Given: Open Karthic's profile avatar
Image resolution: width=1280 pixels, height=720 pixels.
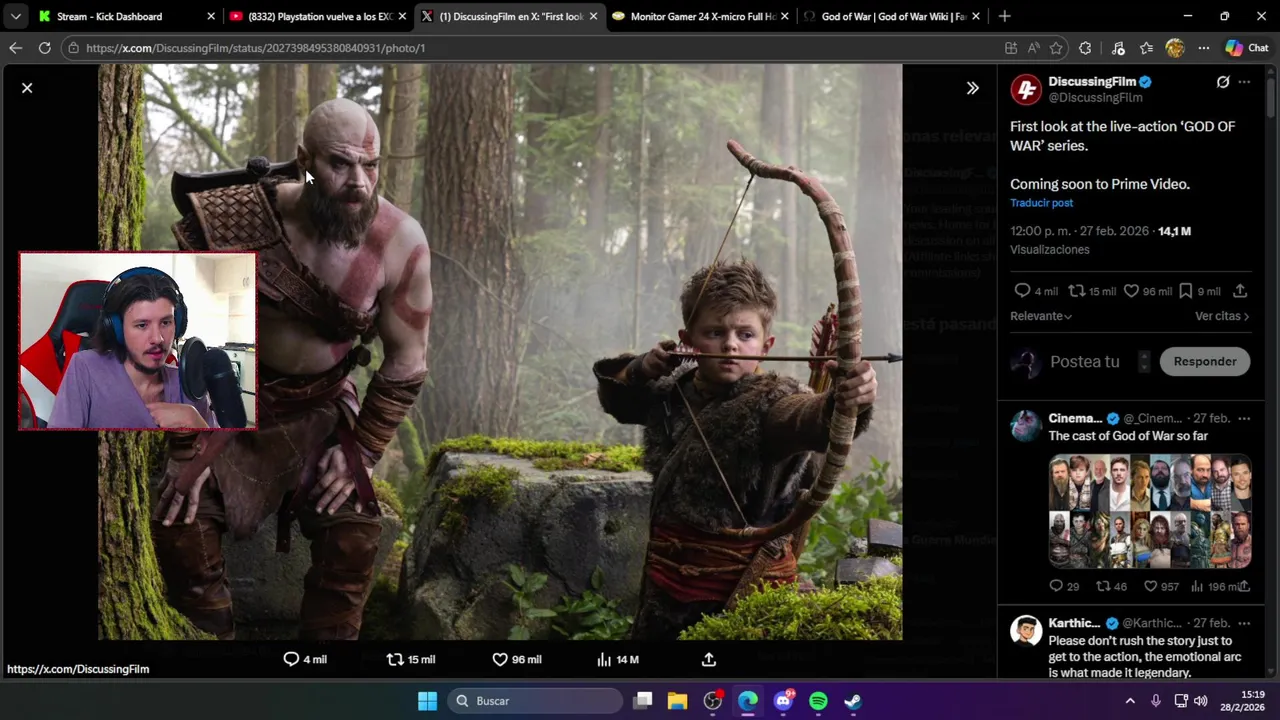Looking at the screenshot, I should click(x=1026, y=631).
